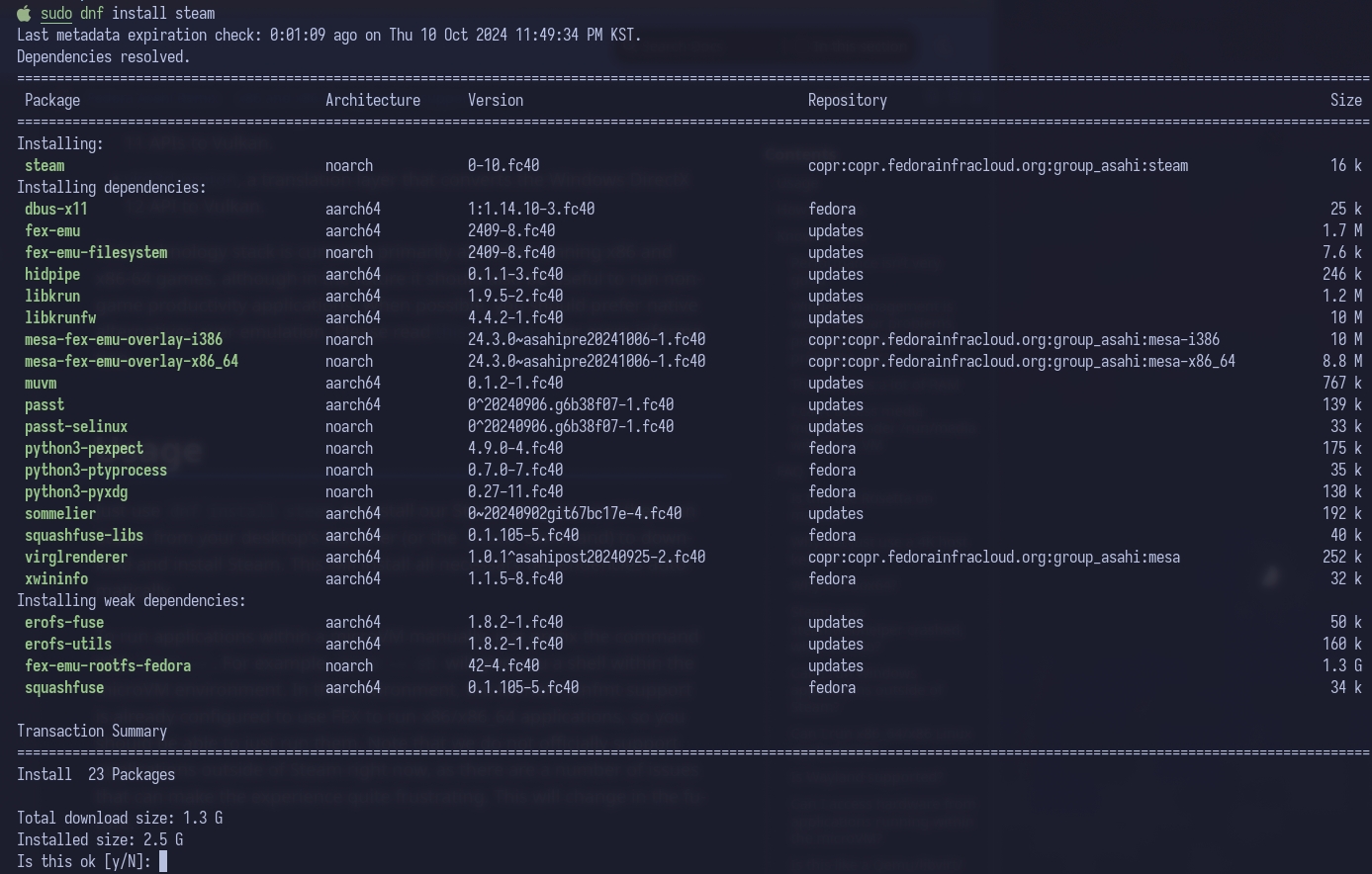Click the steam copr repository text
The image size is (1372, 874).
tap(998, 165)
